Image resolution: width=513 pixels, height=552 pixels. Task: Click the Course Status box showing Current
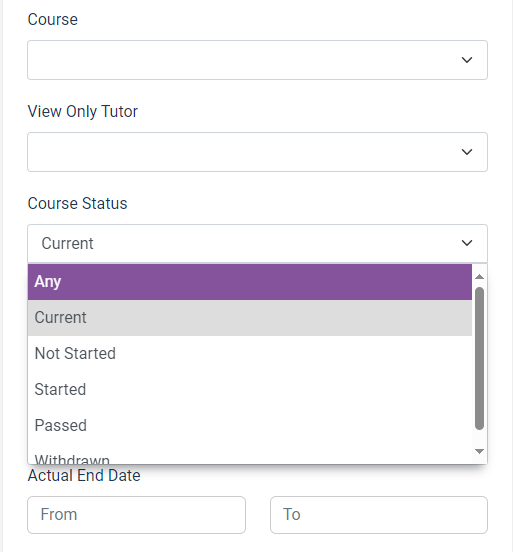coord(257,243)
